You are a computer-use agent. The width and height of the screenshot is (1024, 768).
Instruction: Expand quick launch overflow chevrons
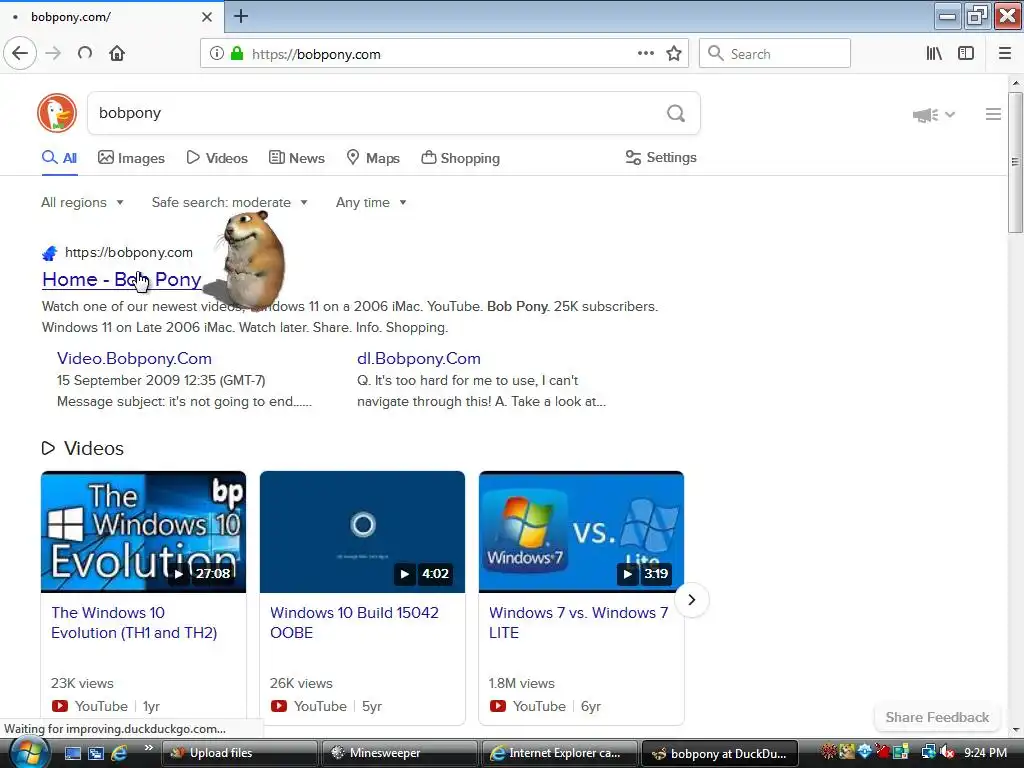coord(148,748)
